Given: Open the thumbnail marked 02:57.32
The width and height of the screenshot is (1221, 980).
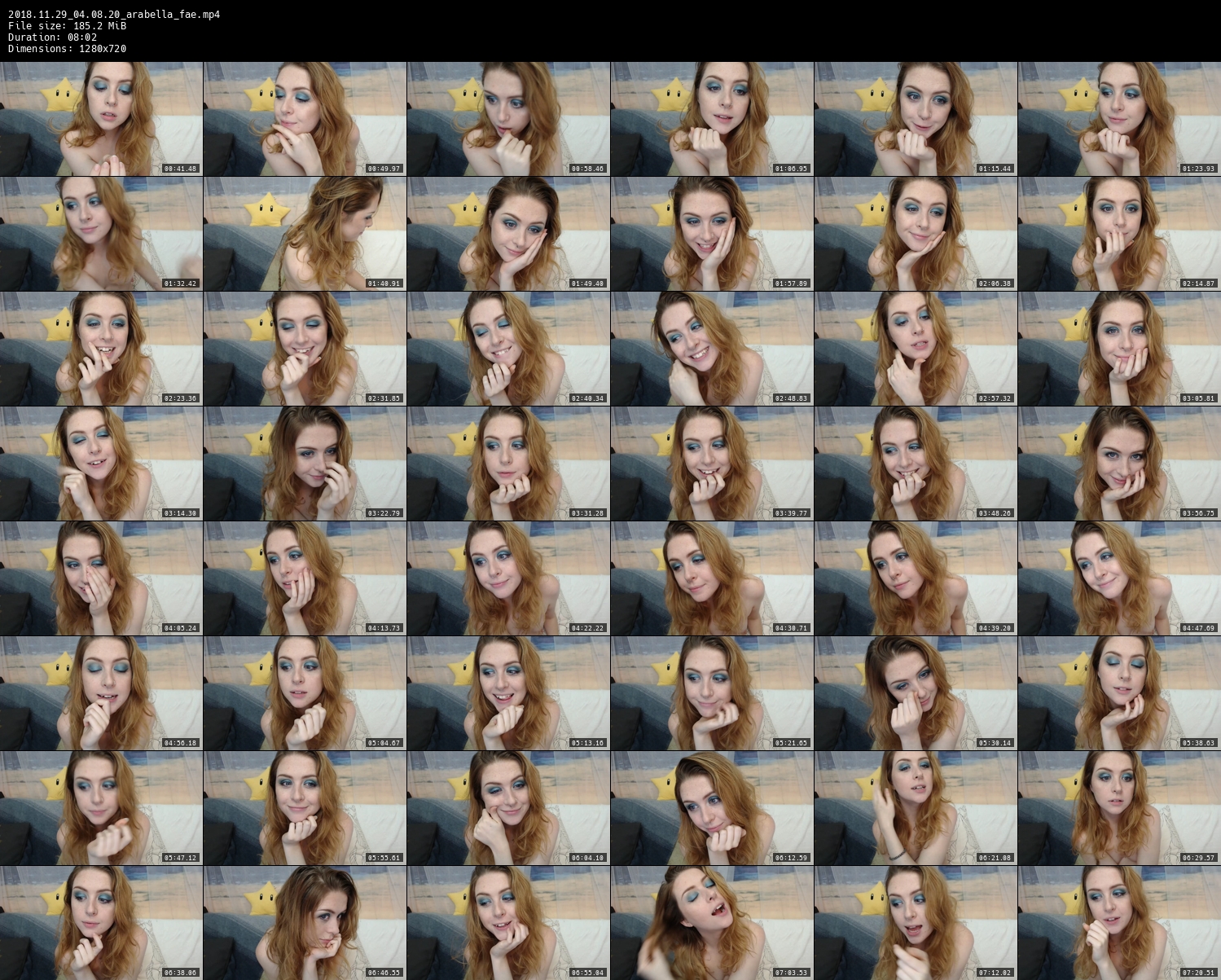Looking at the screenshot, I should click(916, 349).
